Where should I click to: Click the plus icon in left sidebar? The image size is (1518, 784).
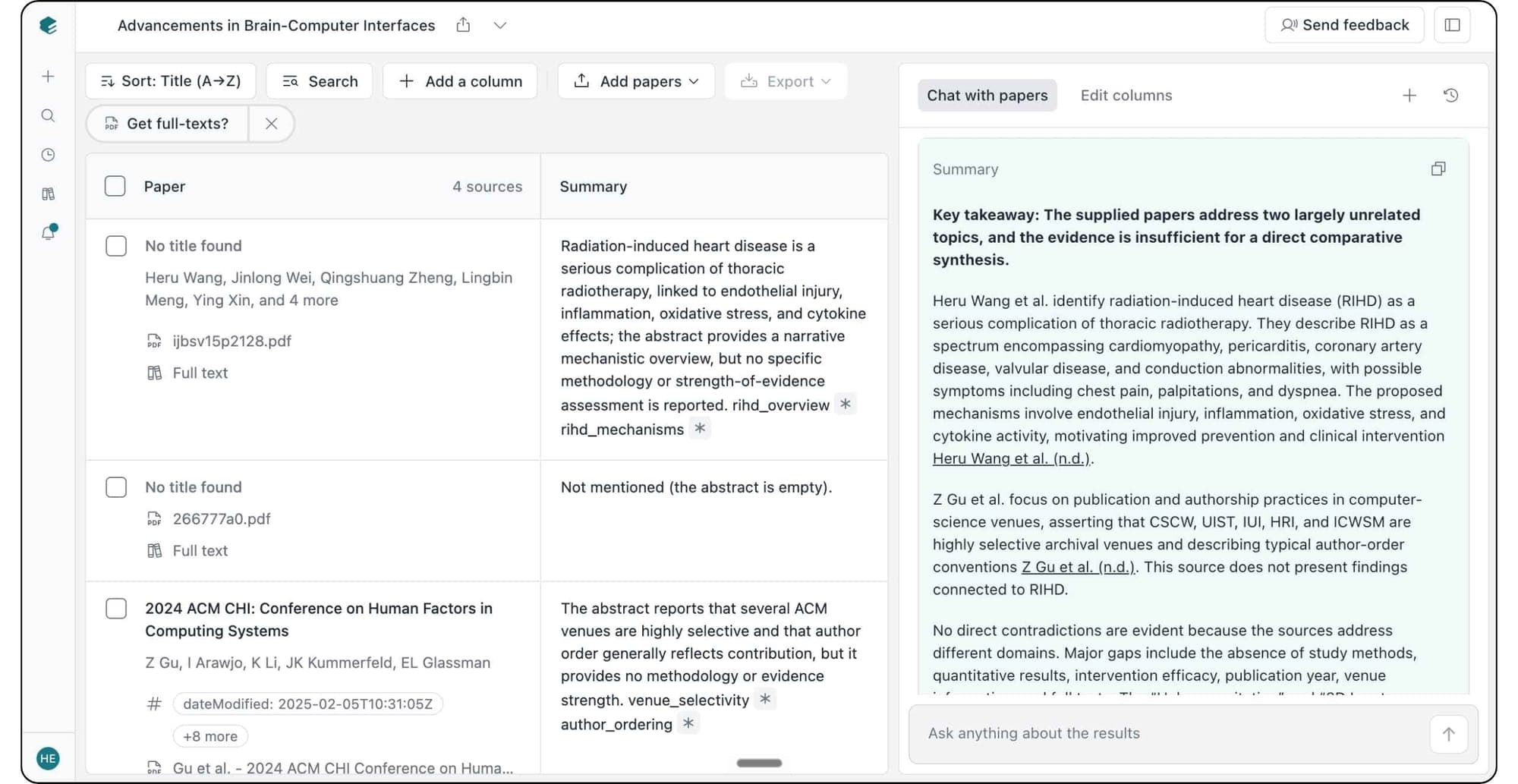coord(48,77)
